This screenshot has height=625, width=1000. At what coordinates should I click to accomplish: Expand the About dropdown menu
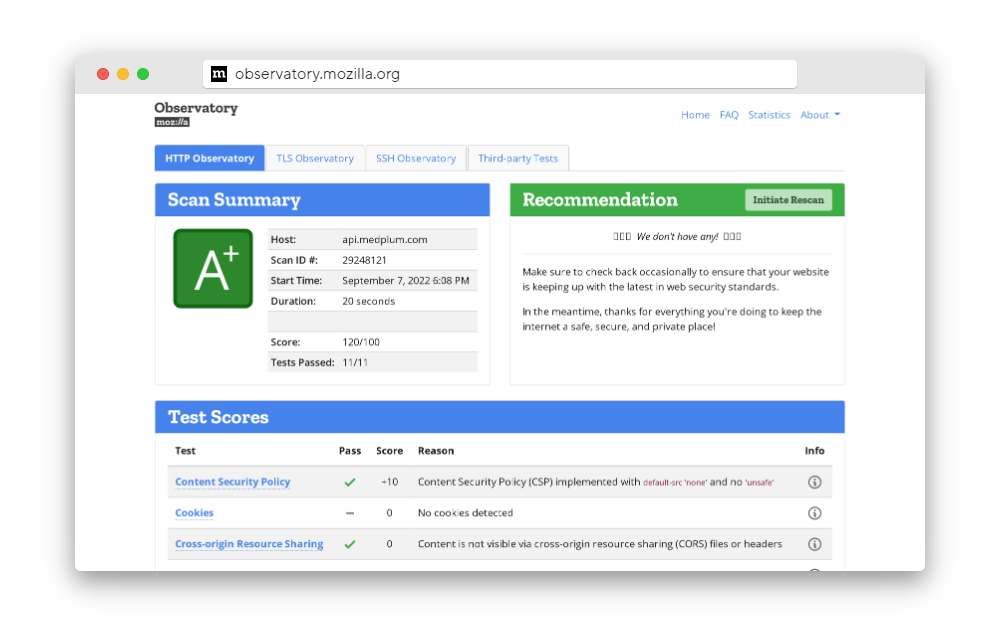(820, 115)
